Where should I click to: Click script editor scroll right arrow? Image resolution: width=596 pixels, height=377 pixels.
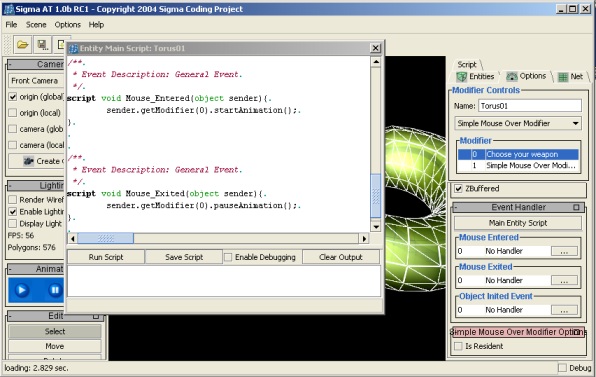[364, 239]
